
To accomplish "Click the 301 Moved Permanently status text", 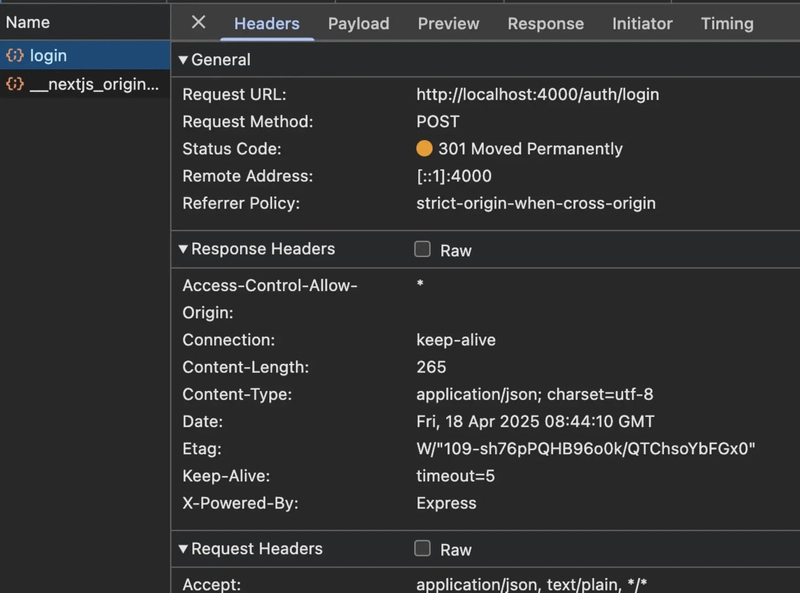I will 531,149.
